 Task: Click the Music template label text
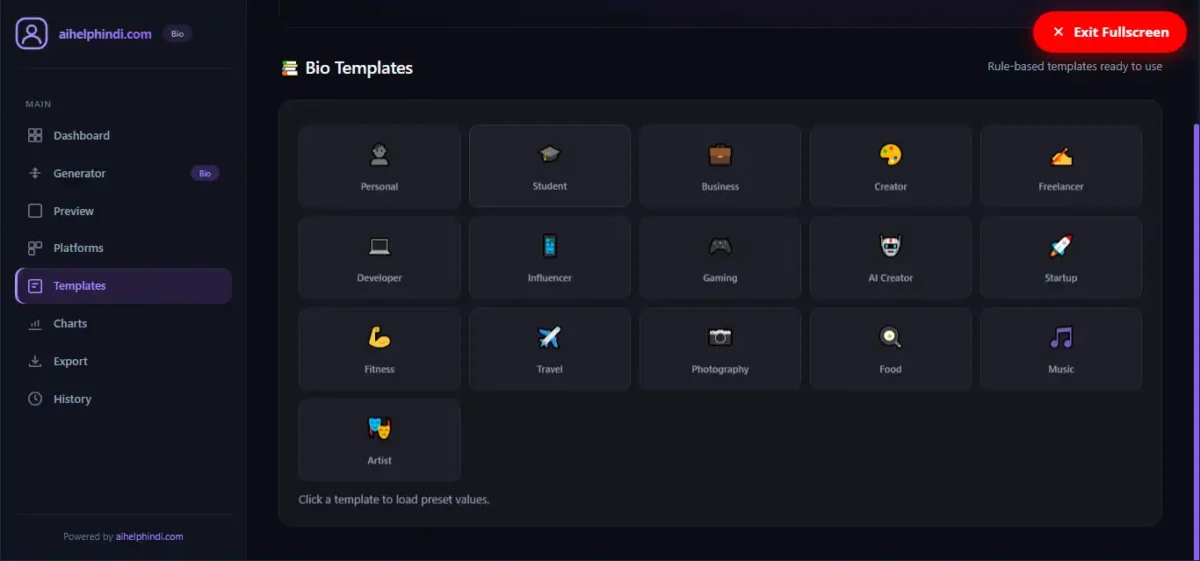click(x=1061, y=369)
